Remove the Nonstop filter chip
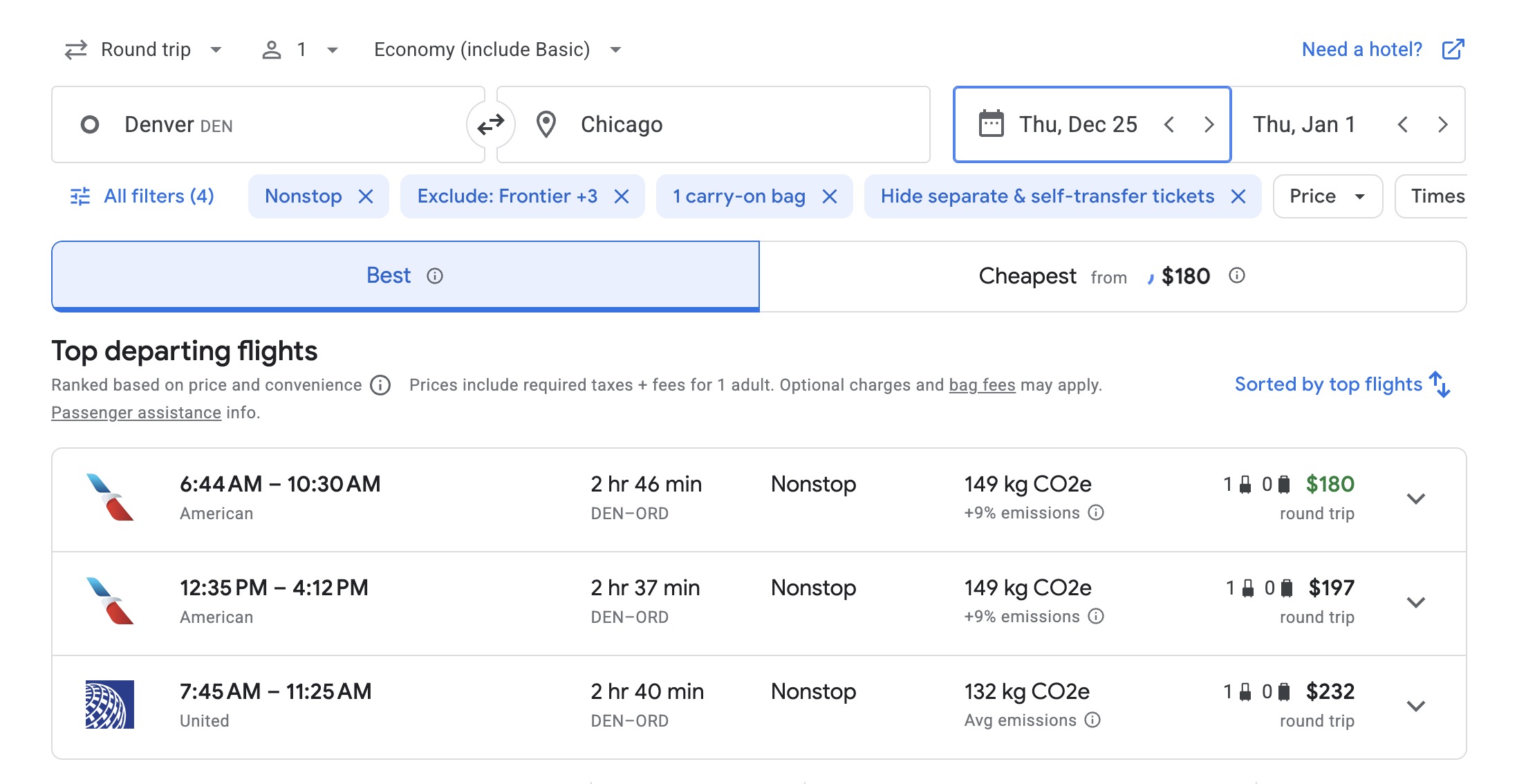 coord(366,196)
